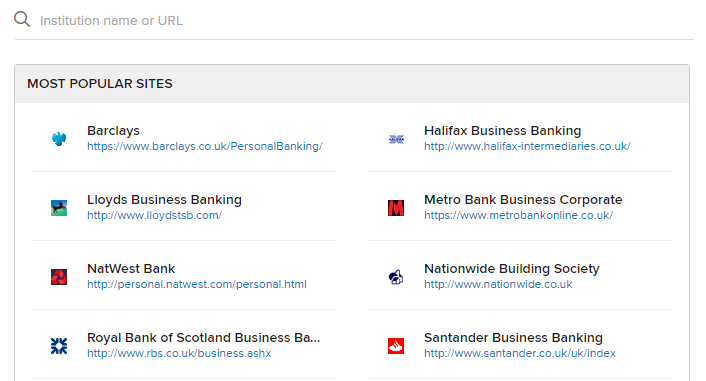Click the Royal Bank of Scotland logo

59,345
